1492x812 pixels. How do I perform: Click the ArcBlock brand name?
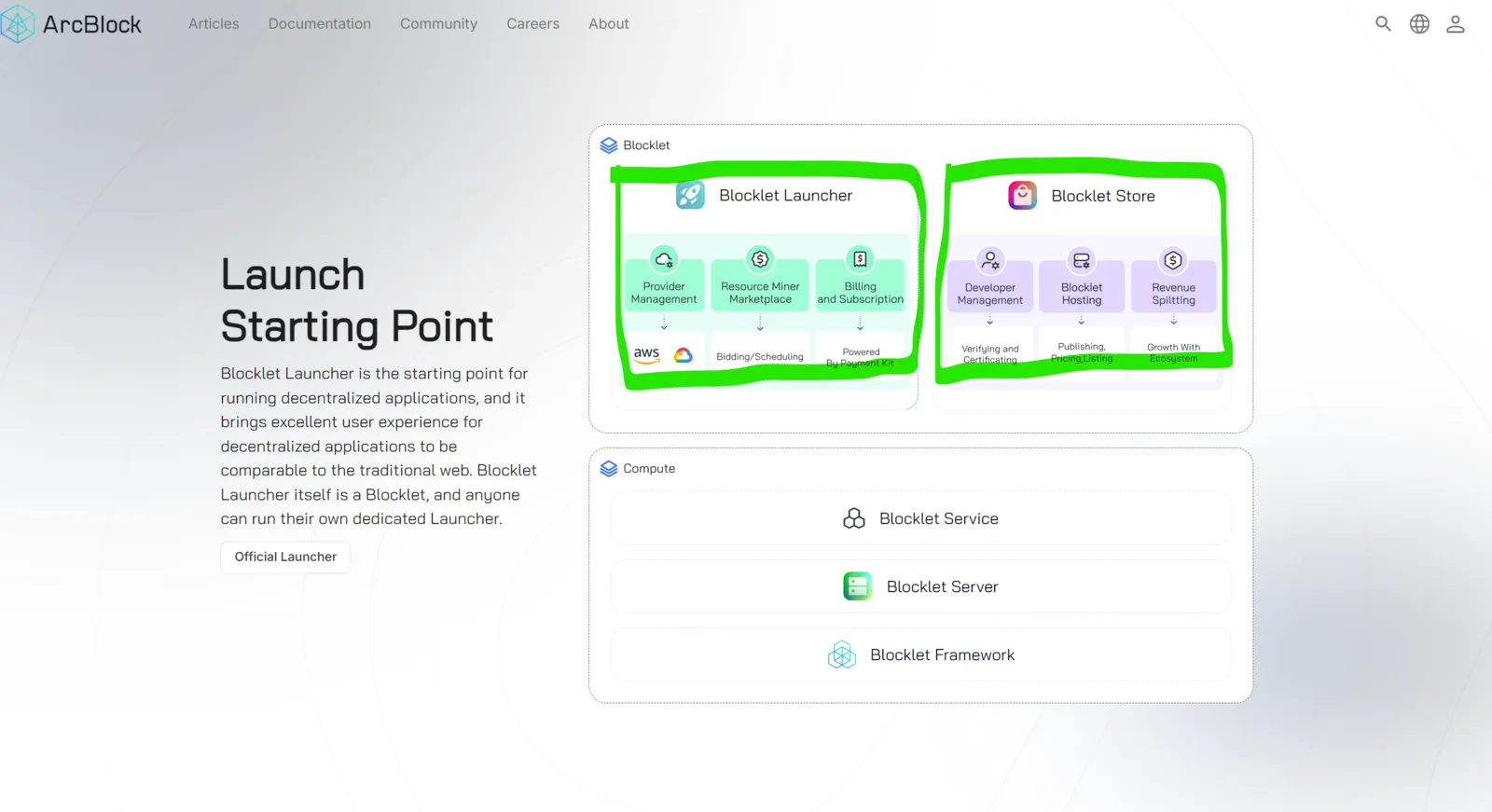(92, 24)
